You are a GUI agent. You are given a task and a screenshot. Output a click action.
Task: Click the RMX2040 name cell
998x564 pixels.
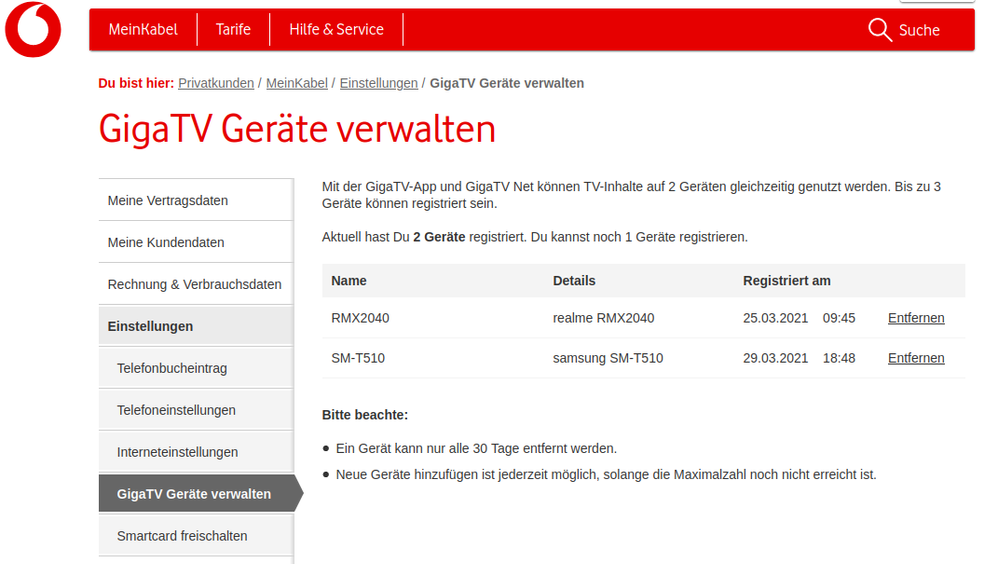point(360,318)
